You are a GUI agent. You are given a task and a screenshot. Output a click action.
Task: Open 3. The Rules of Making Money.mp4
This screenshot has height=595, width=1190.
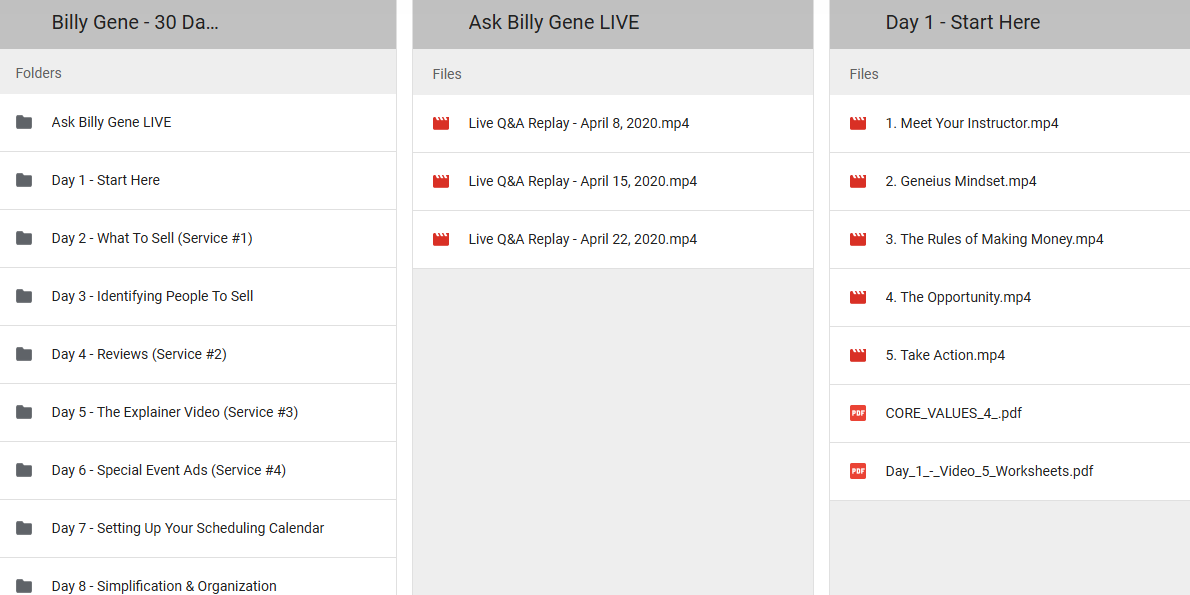click(x=994, y=240)
